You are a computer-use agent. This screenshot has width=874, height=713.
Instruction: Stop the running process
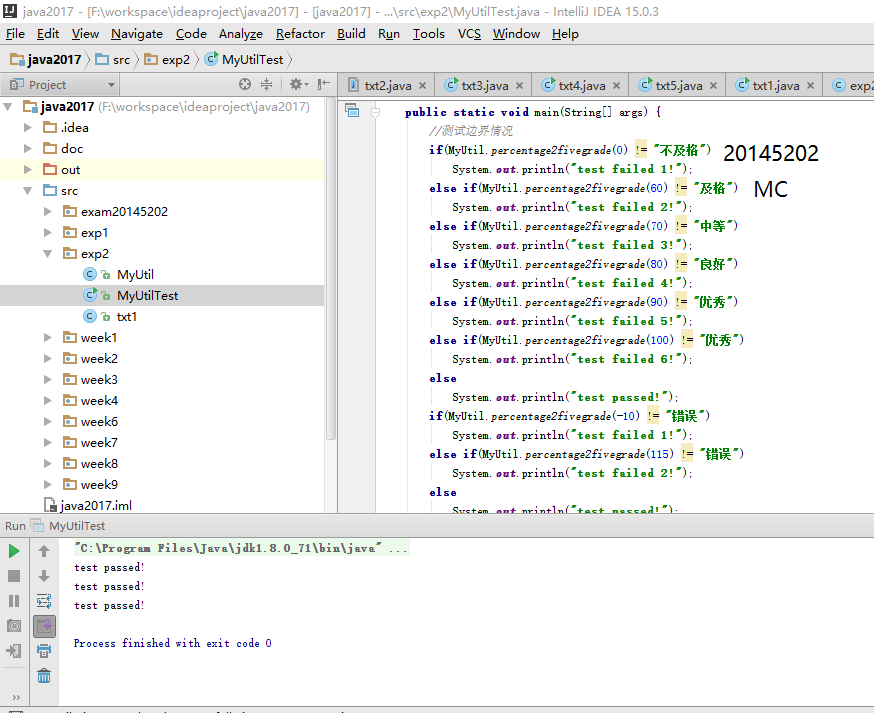pos(14,576)
